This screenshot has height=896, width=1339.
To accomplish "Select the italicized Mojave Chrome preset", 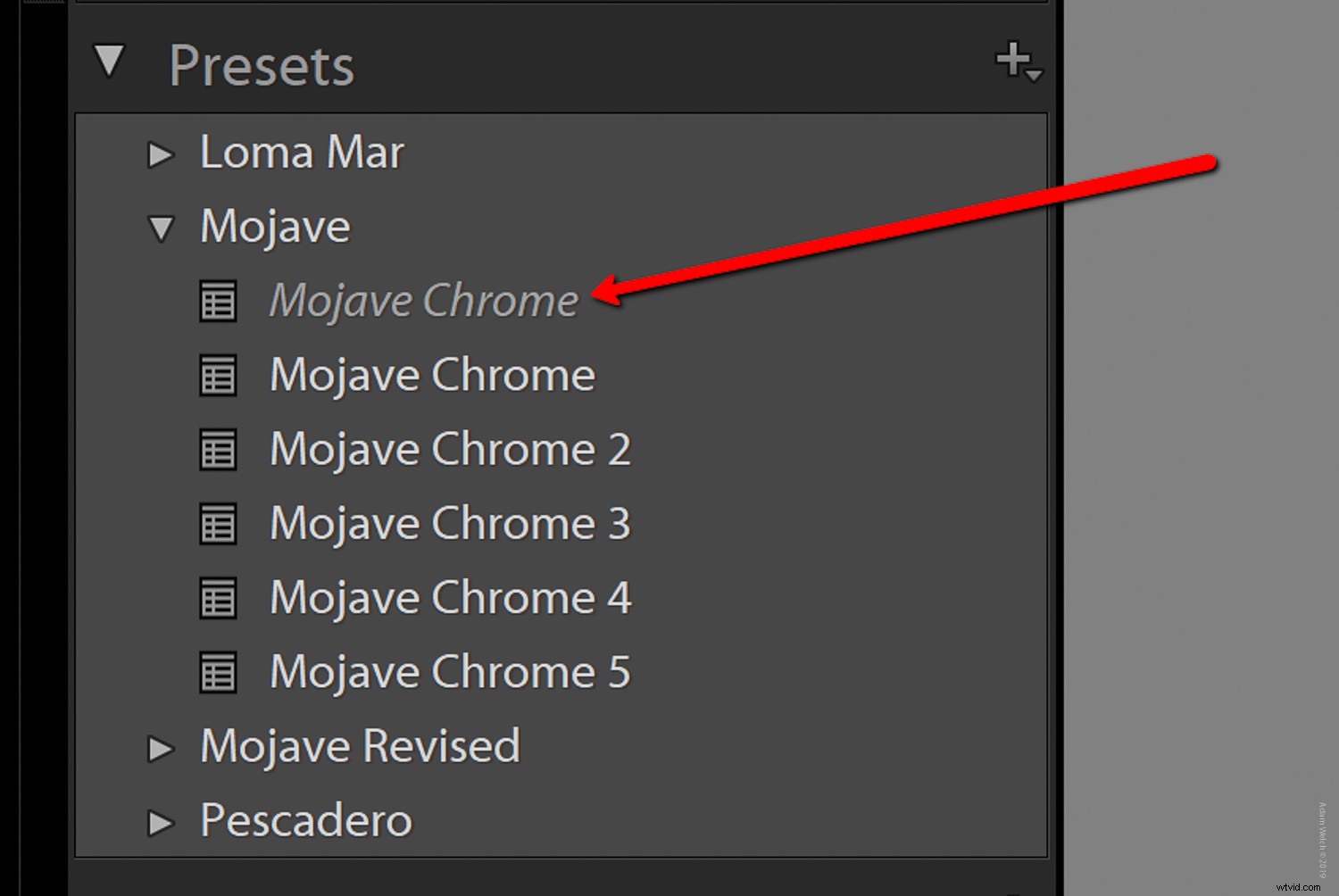I will 421,301.
